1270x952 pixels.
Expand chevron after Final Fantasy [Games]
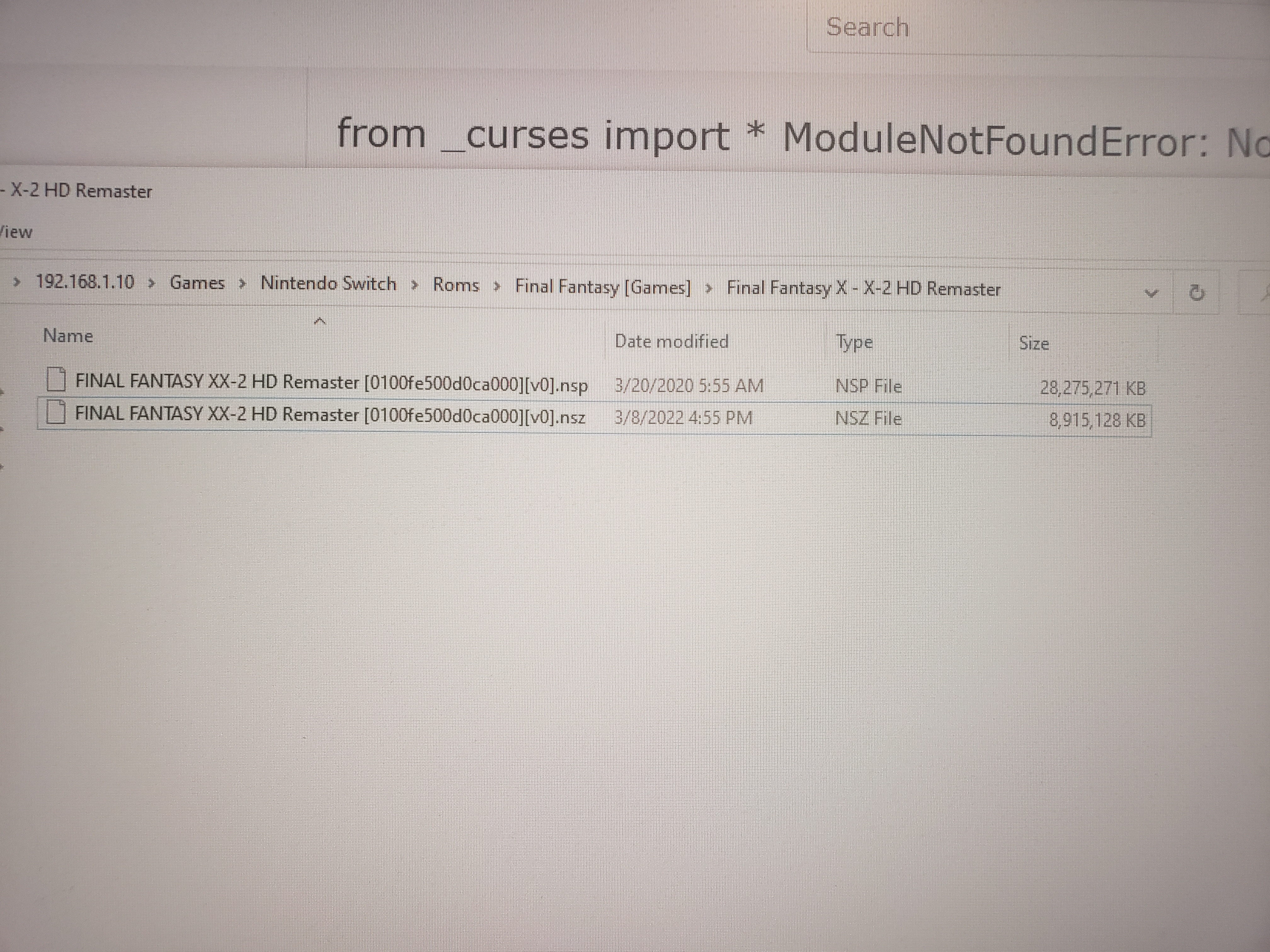(x=709, y=288)
